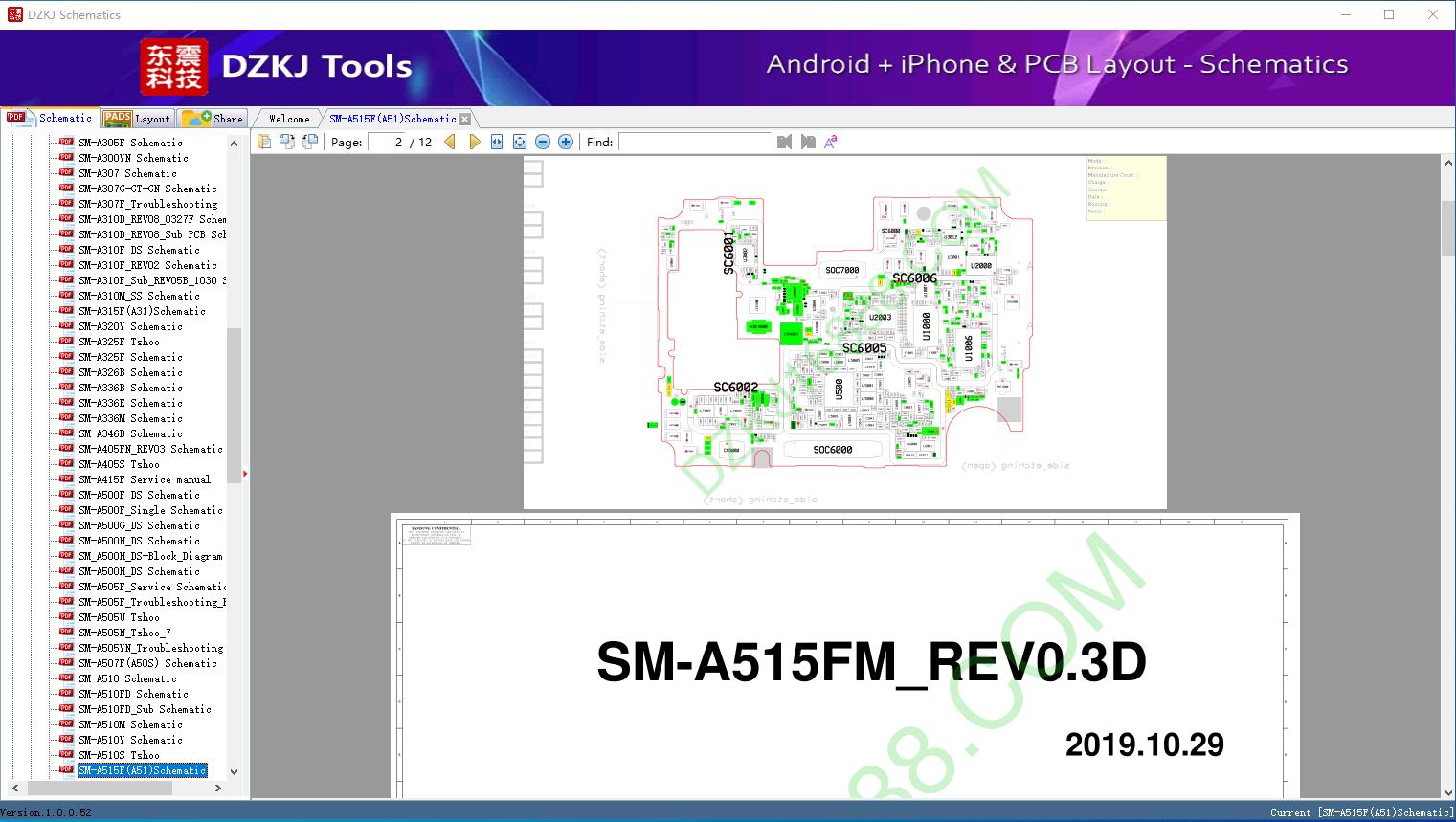Click the tree list scroll-up arrow
1456x822 pixels.
234,144
